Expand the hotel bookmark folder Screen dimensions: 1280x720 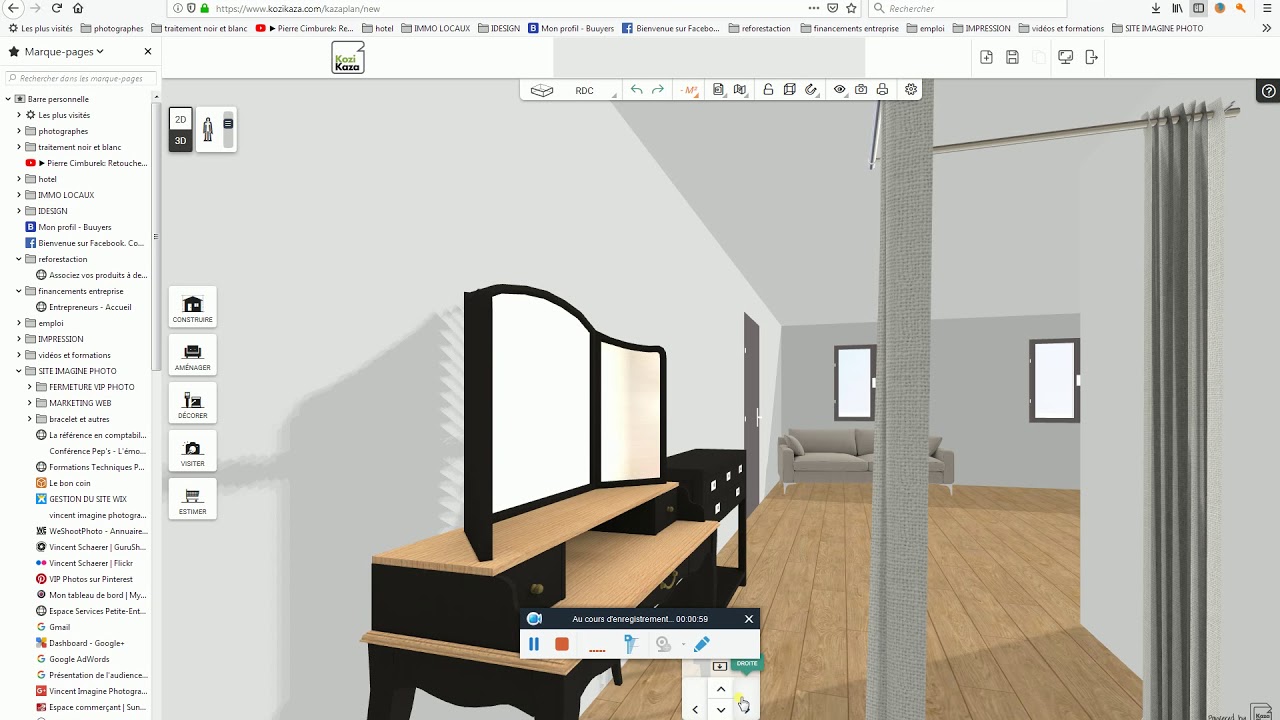tap(18, 179)
